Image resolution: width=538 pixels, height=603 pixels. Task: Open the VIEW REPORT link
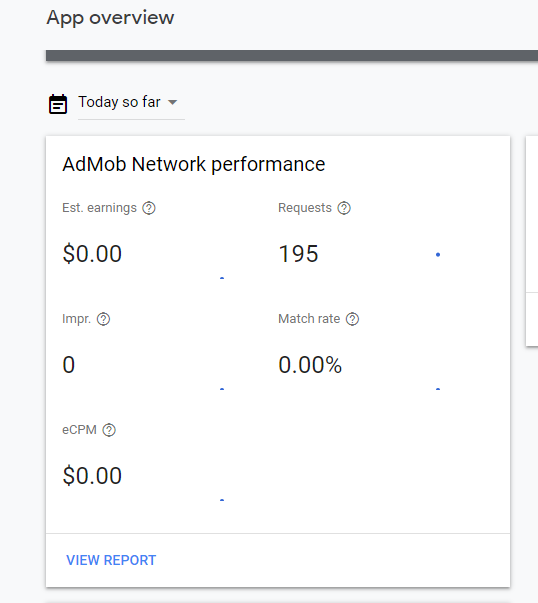pyautogui.click(x=111, y=560)
